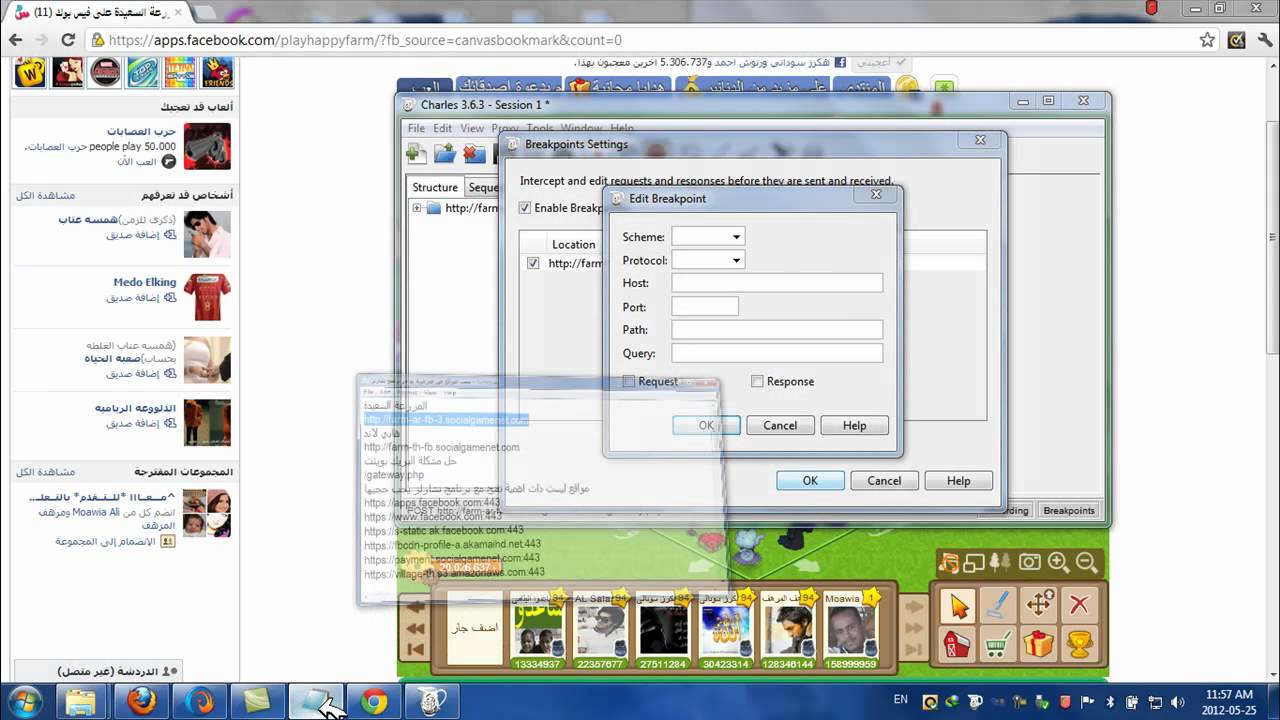Click the Breakpoints button in Charles status bar
Viewport: 1280px width, 720px height.
point(1069,510)
